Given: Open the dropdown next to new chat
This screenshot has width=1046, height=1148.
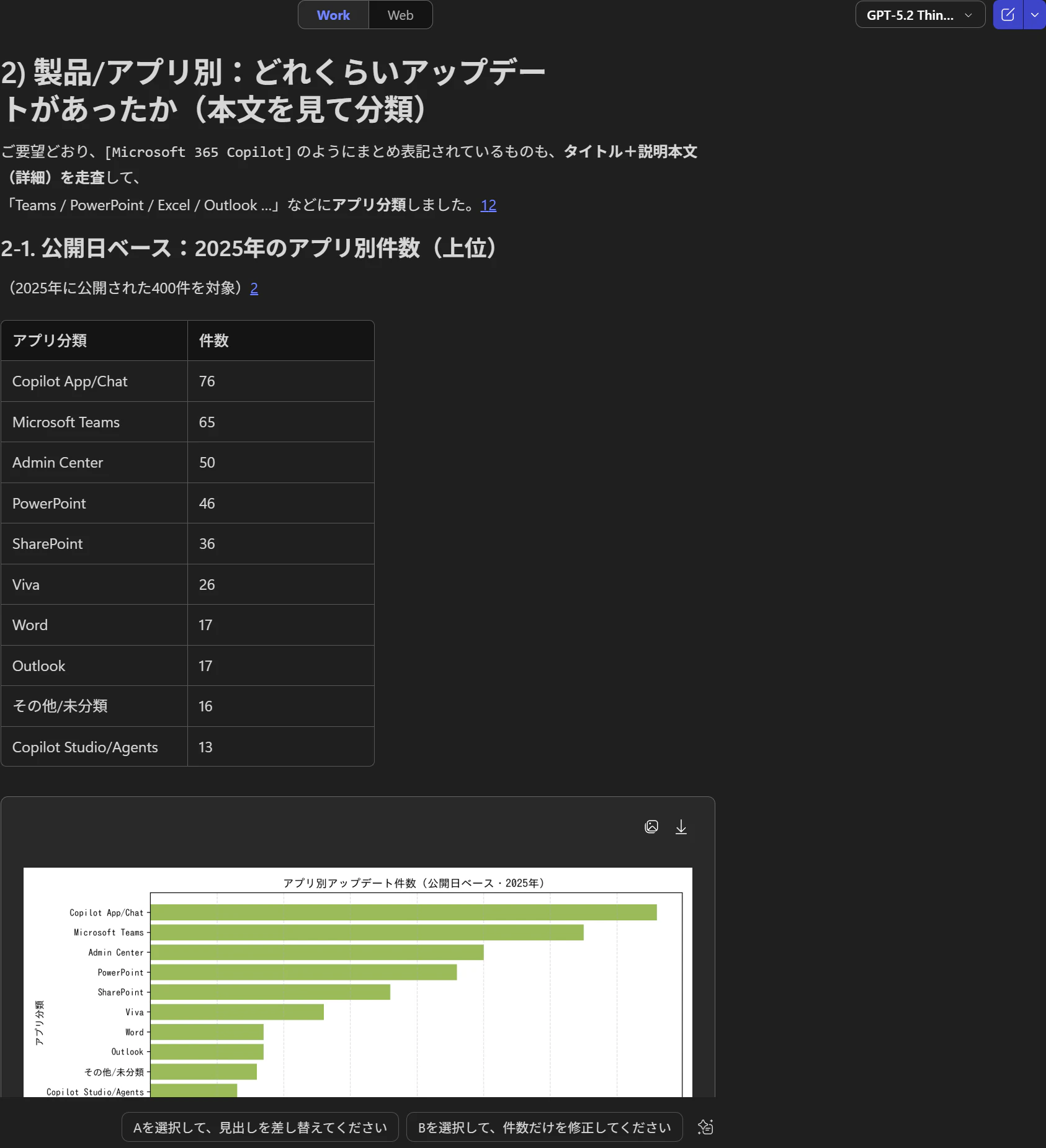Looking at the screenshot, I should coord(1034,15).
